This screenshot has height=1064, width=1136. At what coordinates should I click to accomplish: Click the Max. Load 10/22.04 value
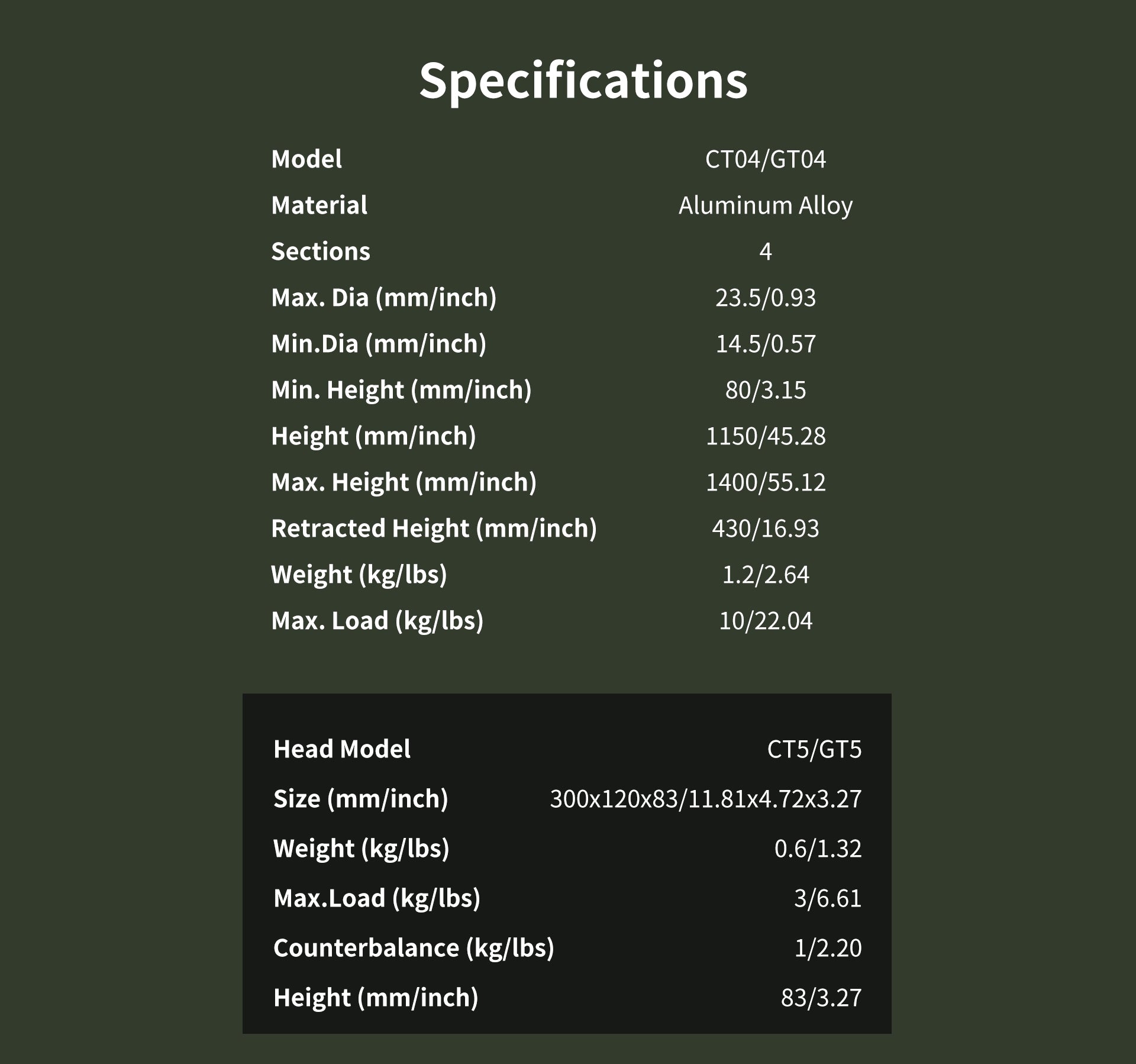(765, 621)
